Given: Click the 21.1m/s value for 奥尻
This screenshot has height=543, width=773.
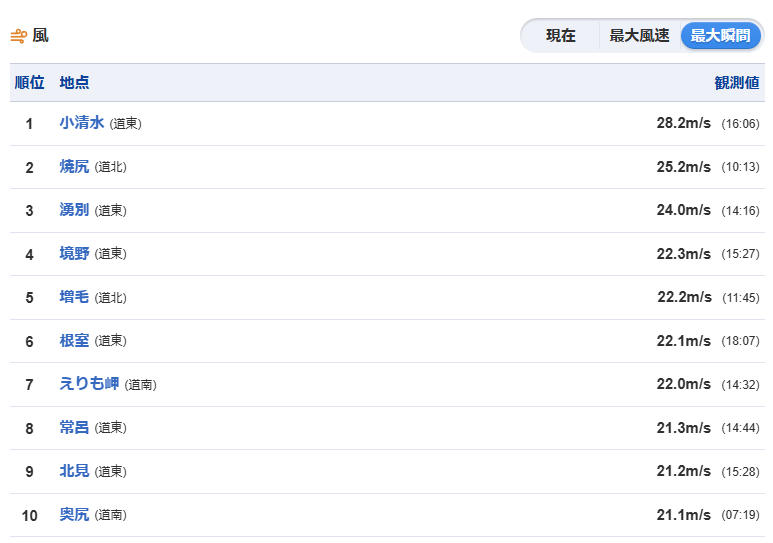Looking at the screenshot, I should [x=684, y=515].
